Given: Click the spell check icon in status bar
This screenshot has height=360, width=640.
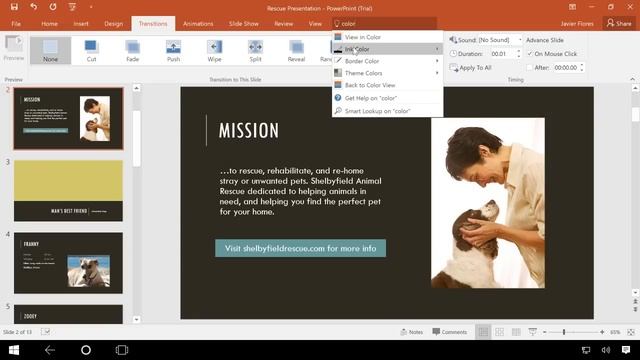Looking at the screenshot, I should (x=46, y=332).
